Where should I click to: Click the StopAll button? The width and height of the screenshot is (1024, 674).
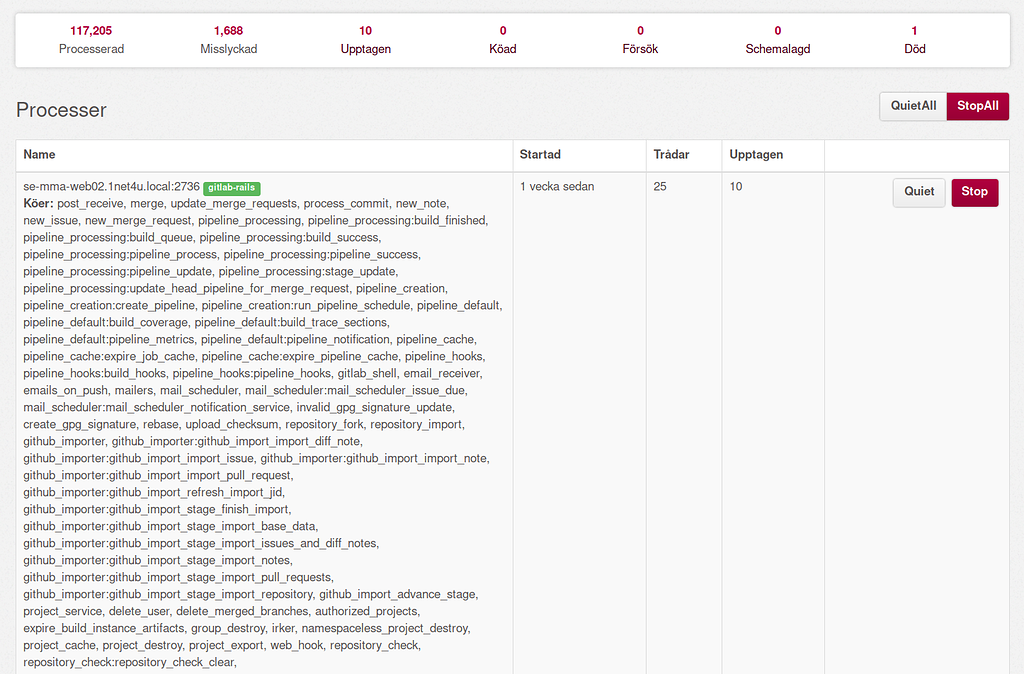tap(977, 106)
